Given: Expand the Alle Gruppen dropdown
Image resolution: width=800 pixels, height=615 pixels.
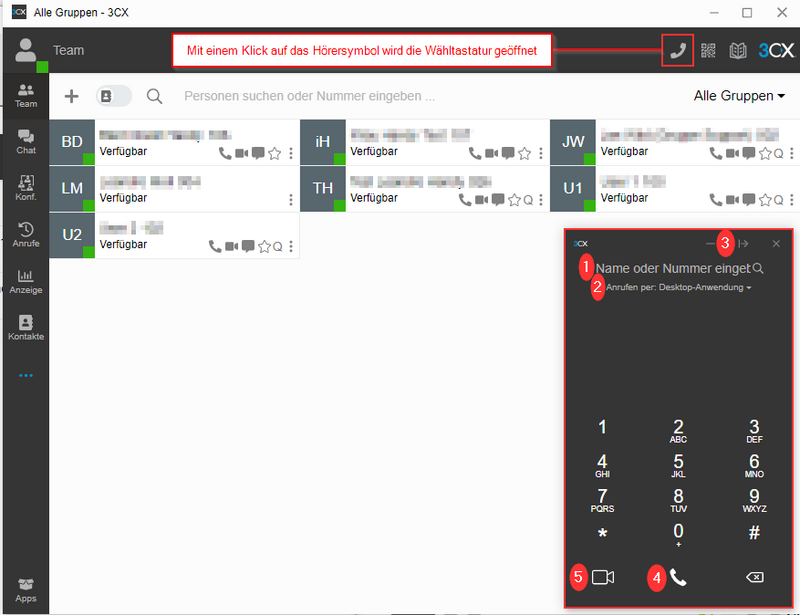Looking at the screenshot, I should pos(739,95).
